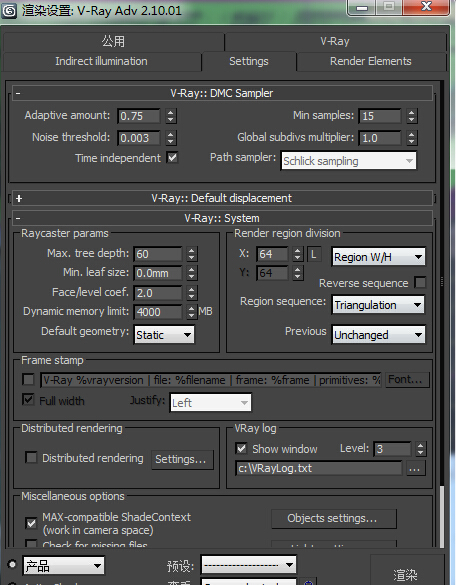Open log file browse button with ellipsis
Image resolution: width=456 pixels, height=585 pixels.
415,469
